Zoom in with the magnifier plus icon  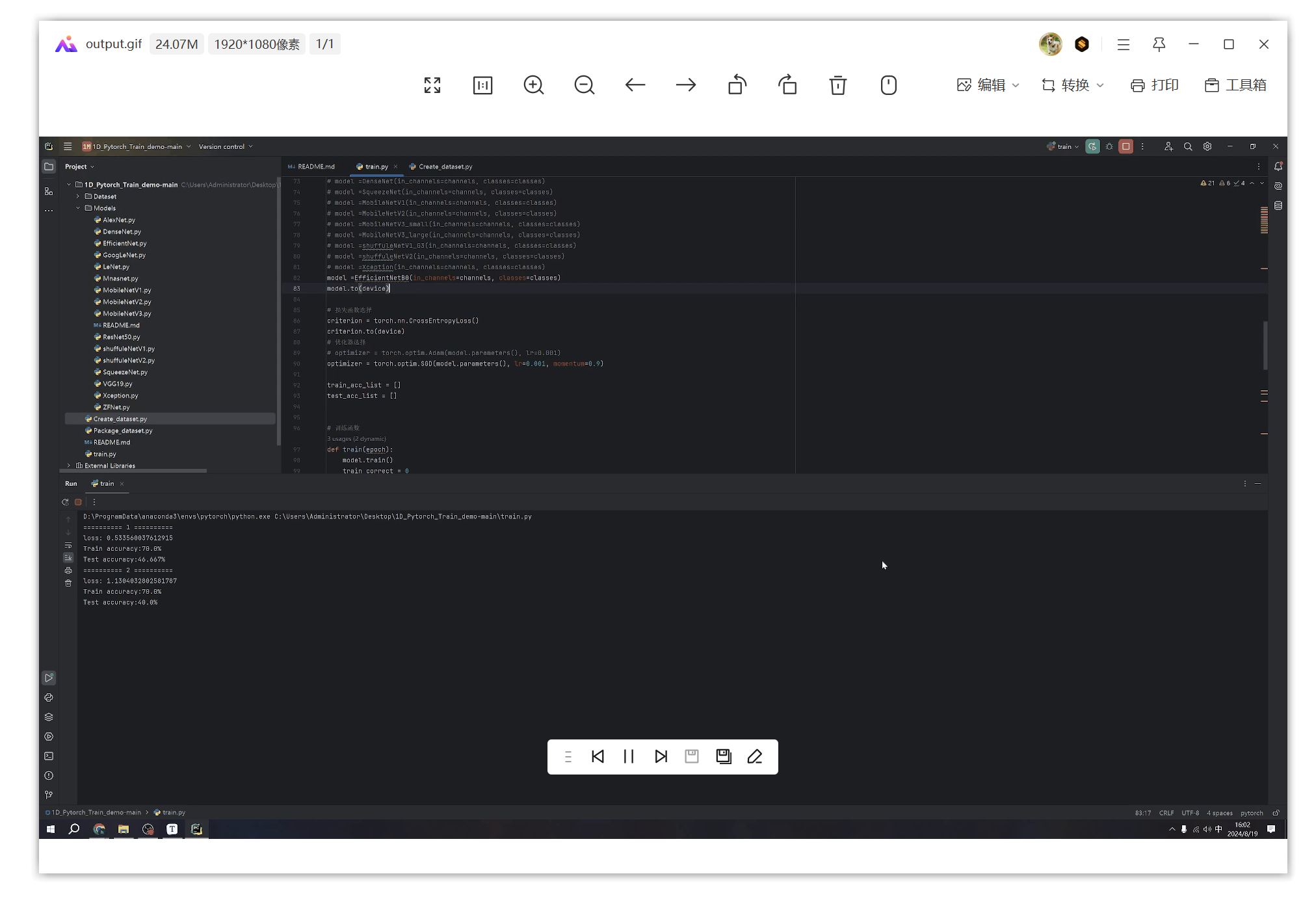tap(534, 85)
